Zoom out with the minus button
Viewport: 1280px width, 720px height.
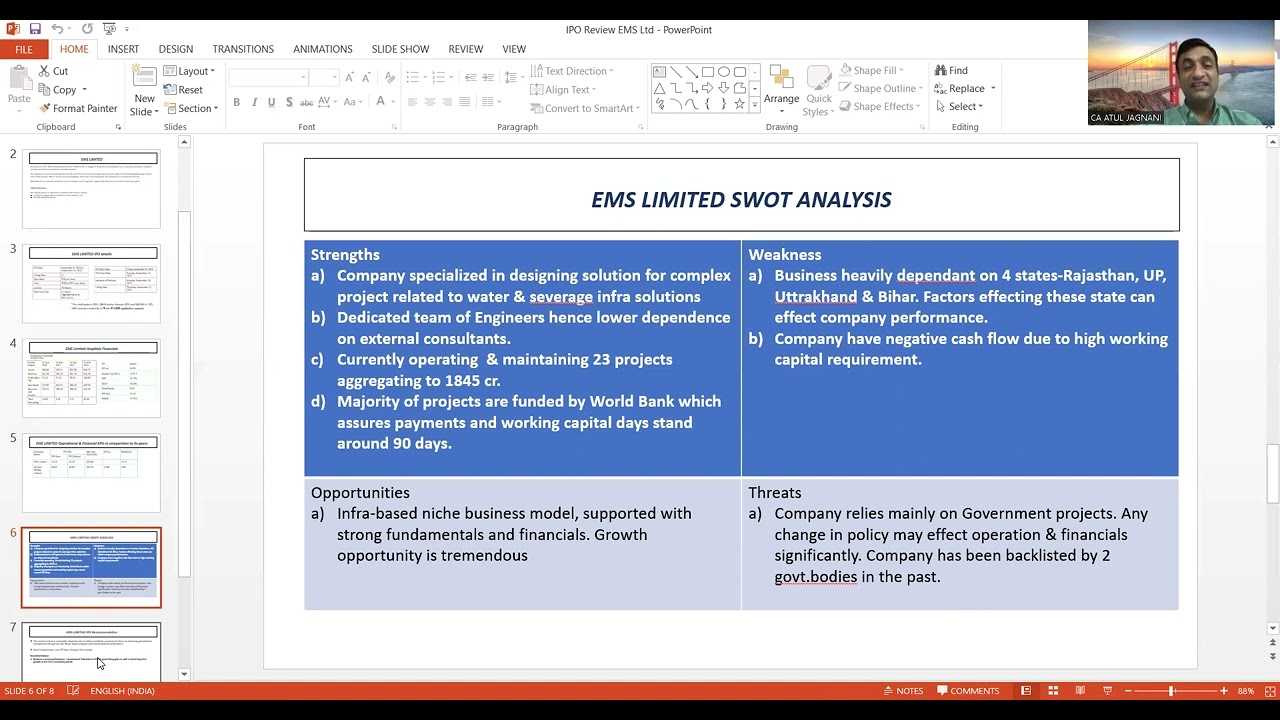(1128, 691)
